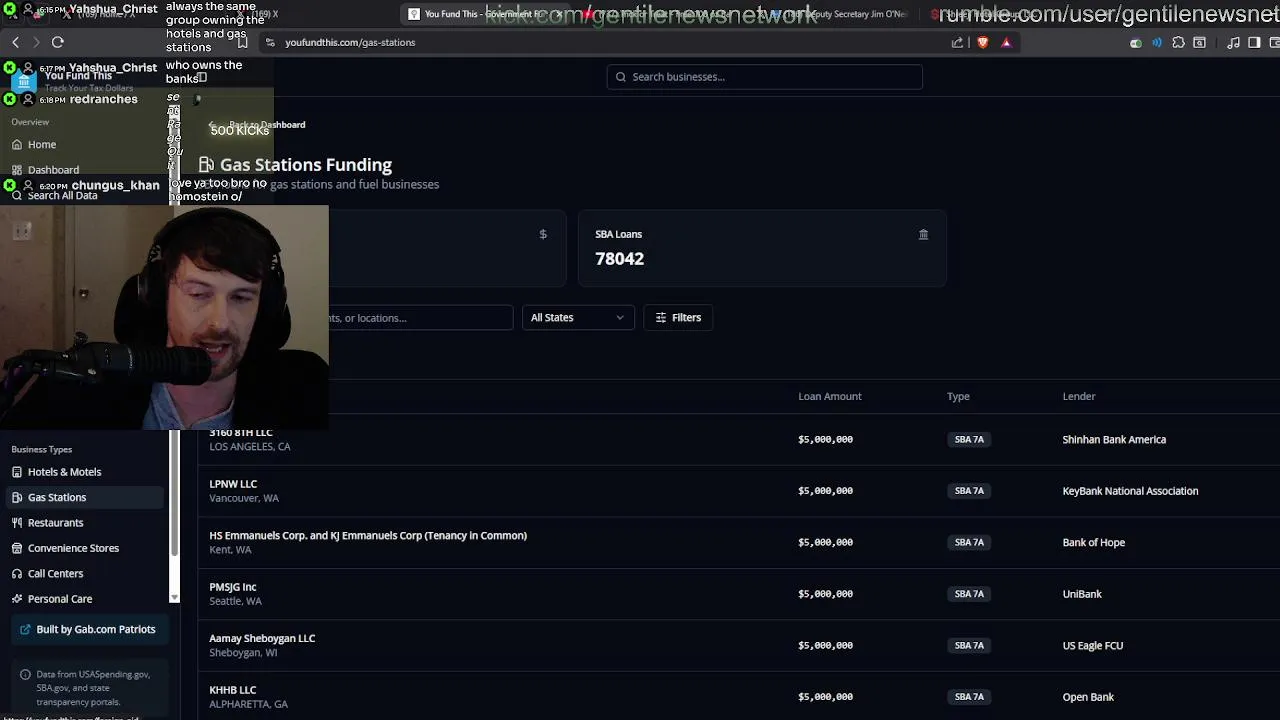This screenshot has height=720, width=1280.
Task: Click lender Shinhan Bank America
Action: click(x=1114, y=440)
